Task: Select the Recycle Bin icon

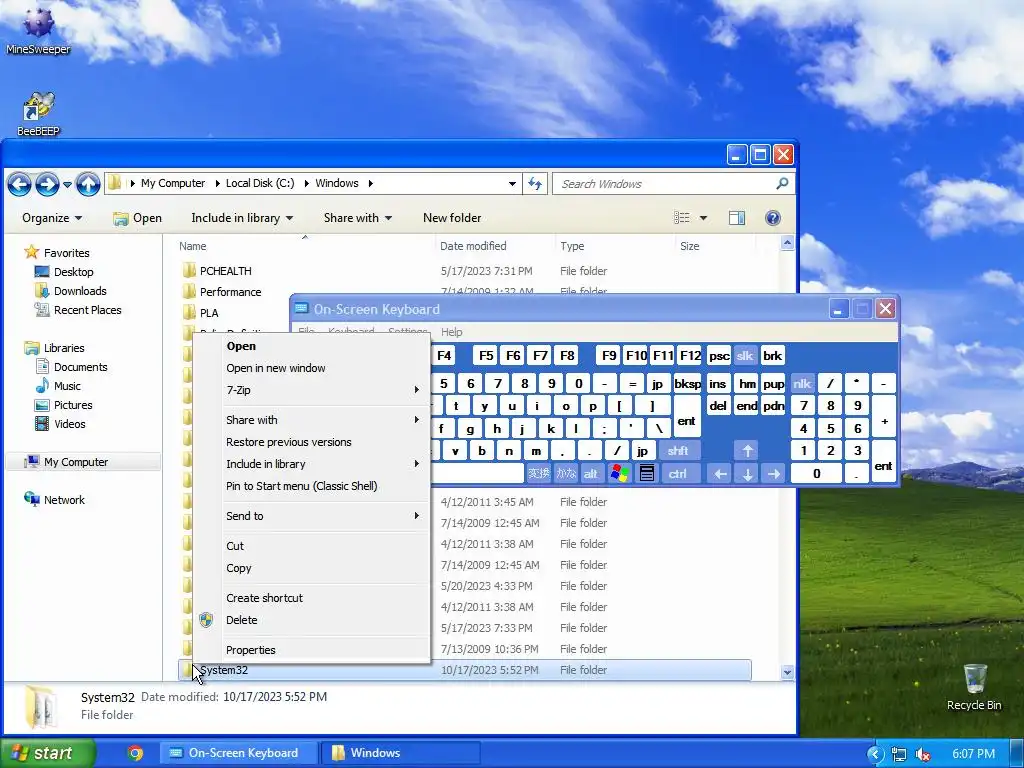Action: click(974, 686)
